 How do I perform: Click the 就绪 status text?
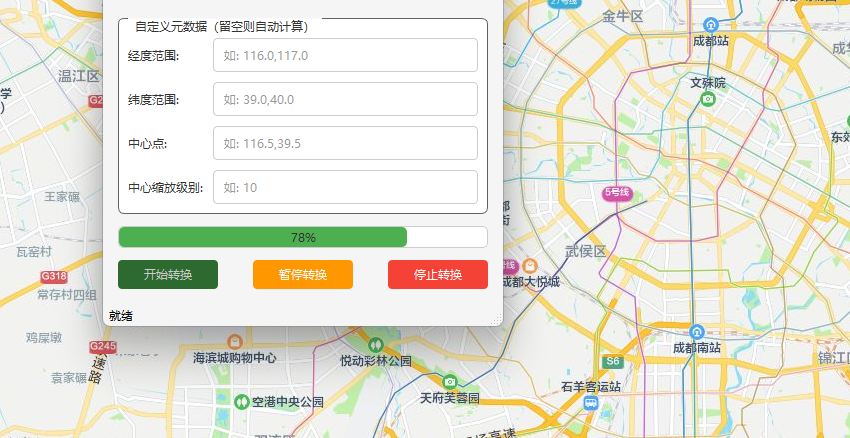click(x=120, y=316)
